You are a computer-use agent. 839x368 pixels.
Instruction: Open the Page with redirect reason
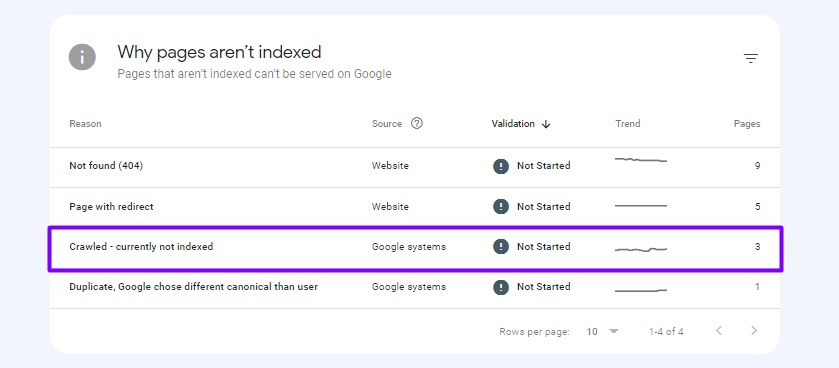(x=111, y=206)
